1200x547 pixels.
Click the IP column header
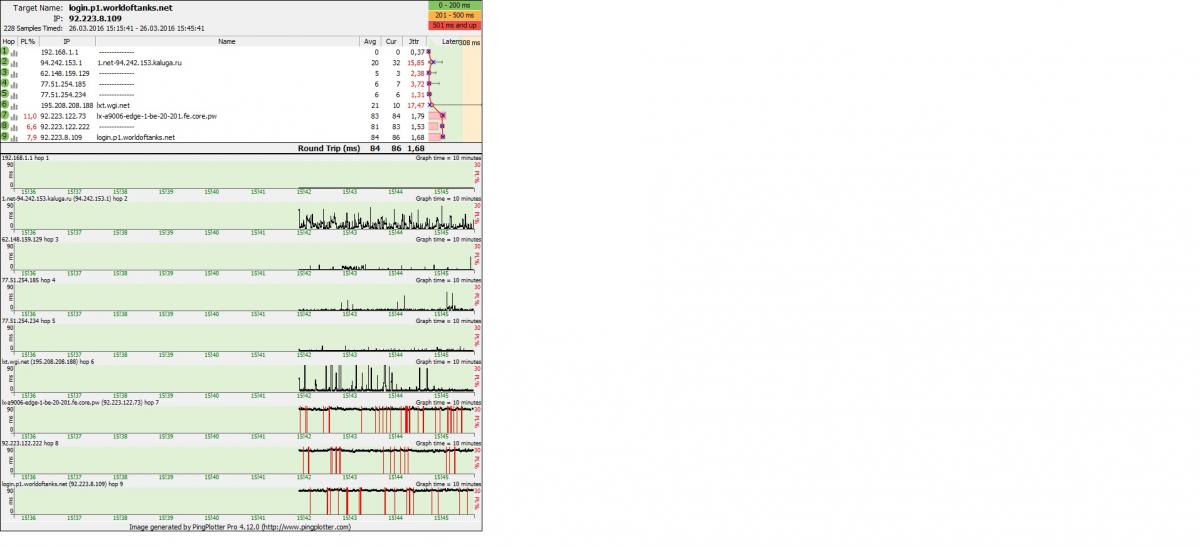(67, 42)
